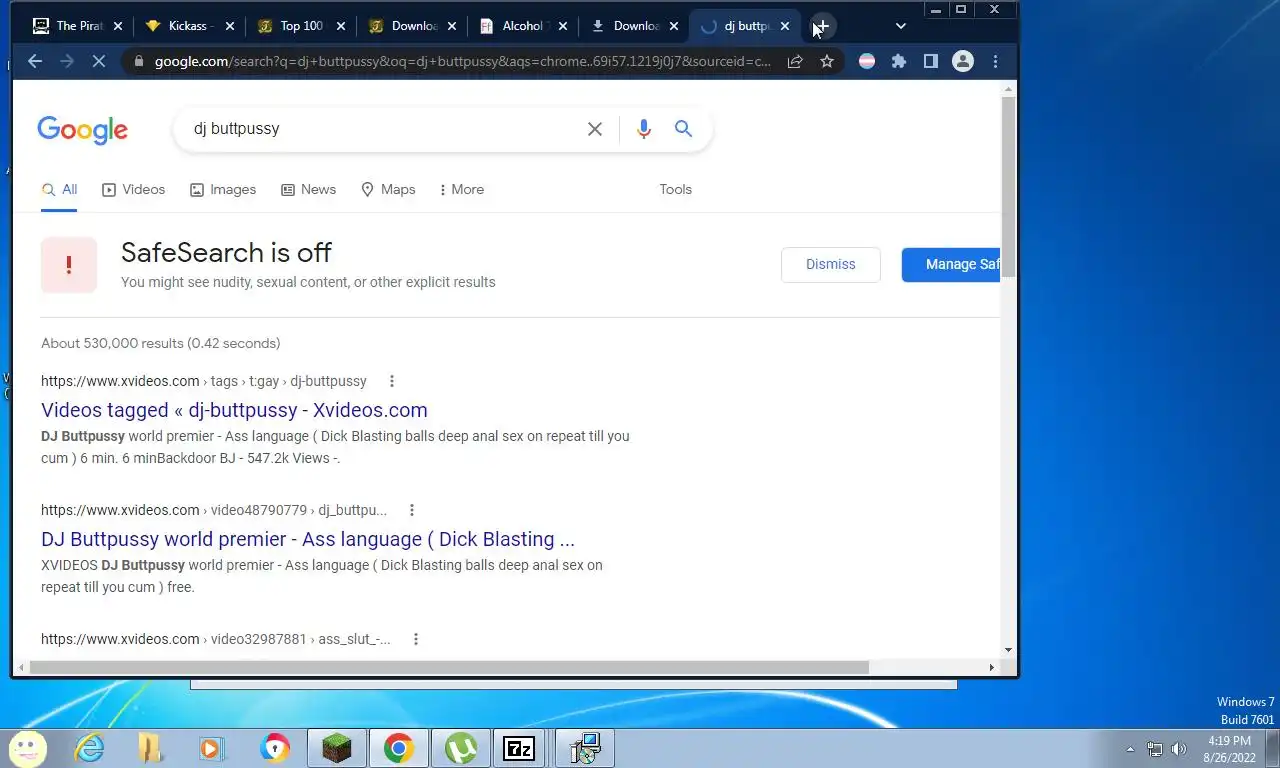Open Windows Media Player from the taskbar

pyautogui.click(x=212, y=748)
